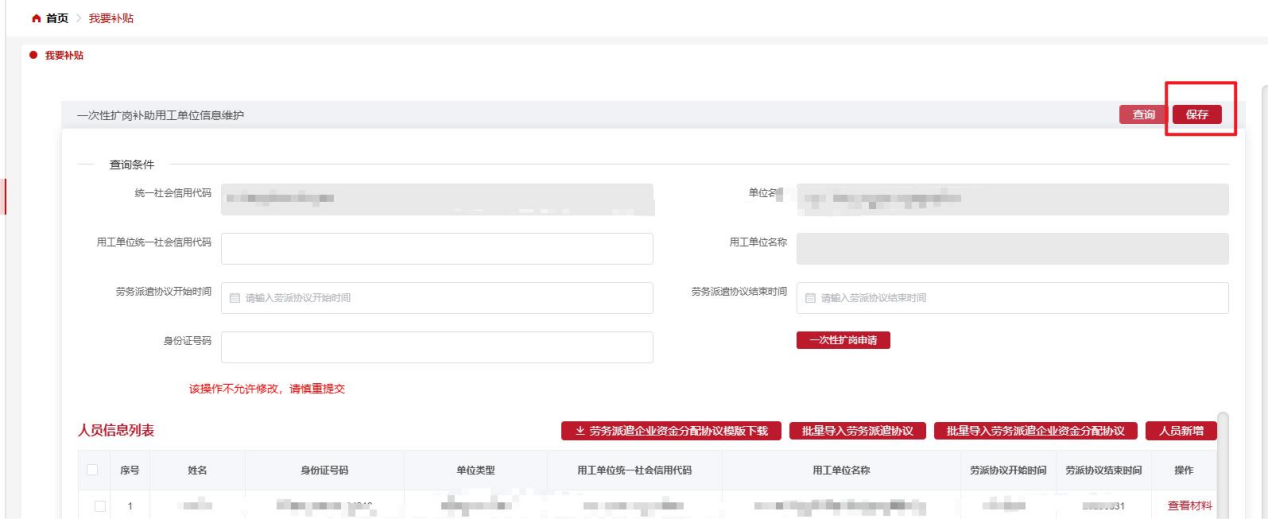The image size is (1268, 519).
Task: Click the disabled 统一社会信用代码 field
Action: click(437, 199)
